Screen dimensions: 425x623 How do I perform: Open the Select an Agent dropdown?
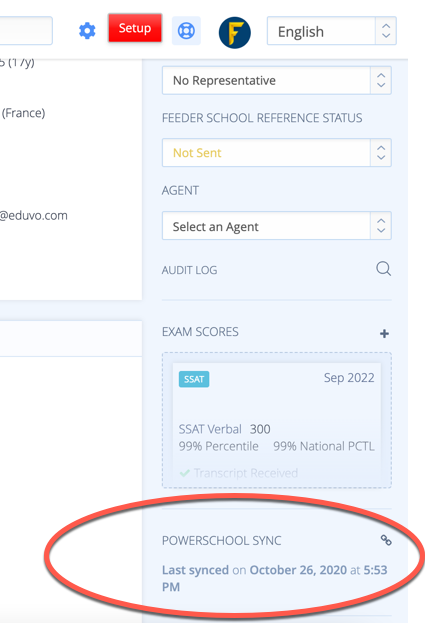tap(277, 226)
